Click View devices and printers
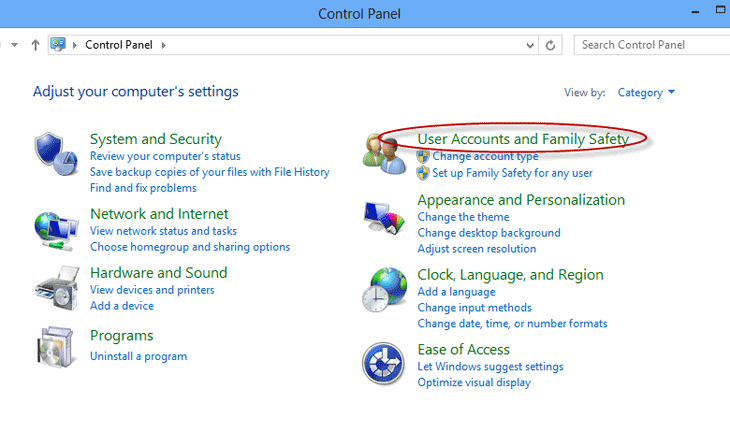Screen dimensions: 730x447 152,290
